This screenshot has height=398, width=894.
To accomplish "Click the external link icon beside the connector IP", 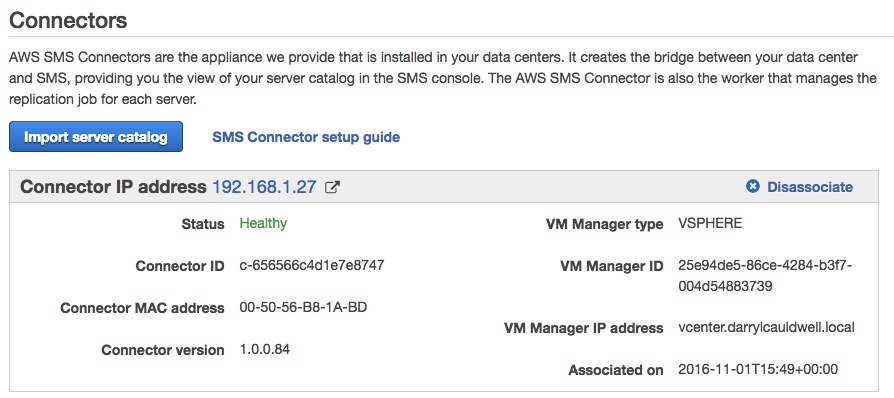I will (332, 187).
